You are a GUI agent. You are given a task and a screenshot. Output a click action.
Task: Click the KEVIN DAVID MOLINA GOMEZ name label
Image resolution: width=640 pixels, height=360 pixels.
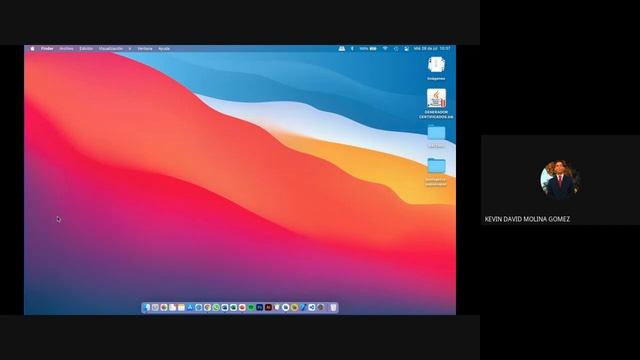tap(527, 219)
